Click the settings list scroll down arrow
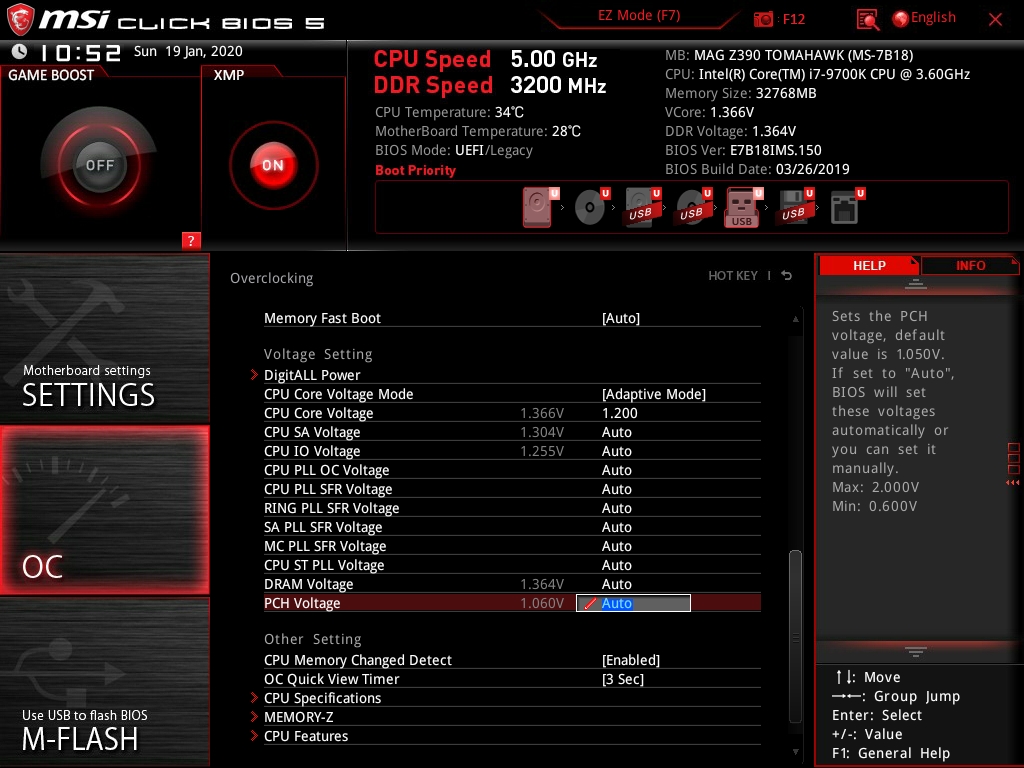This screenshot has height=768, width=1024. tap(795, 752)
